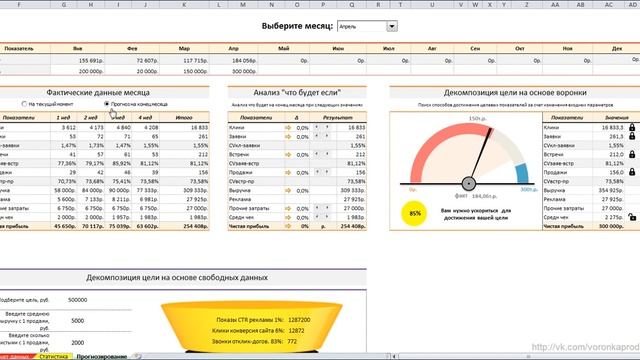The image size is (640, 360).
Task: Click right spinner arrow in Средн чек what-if row
Action: [327, 218]
